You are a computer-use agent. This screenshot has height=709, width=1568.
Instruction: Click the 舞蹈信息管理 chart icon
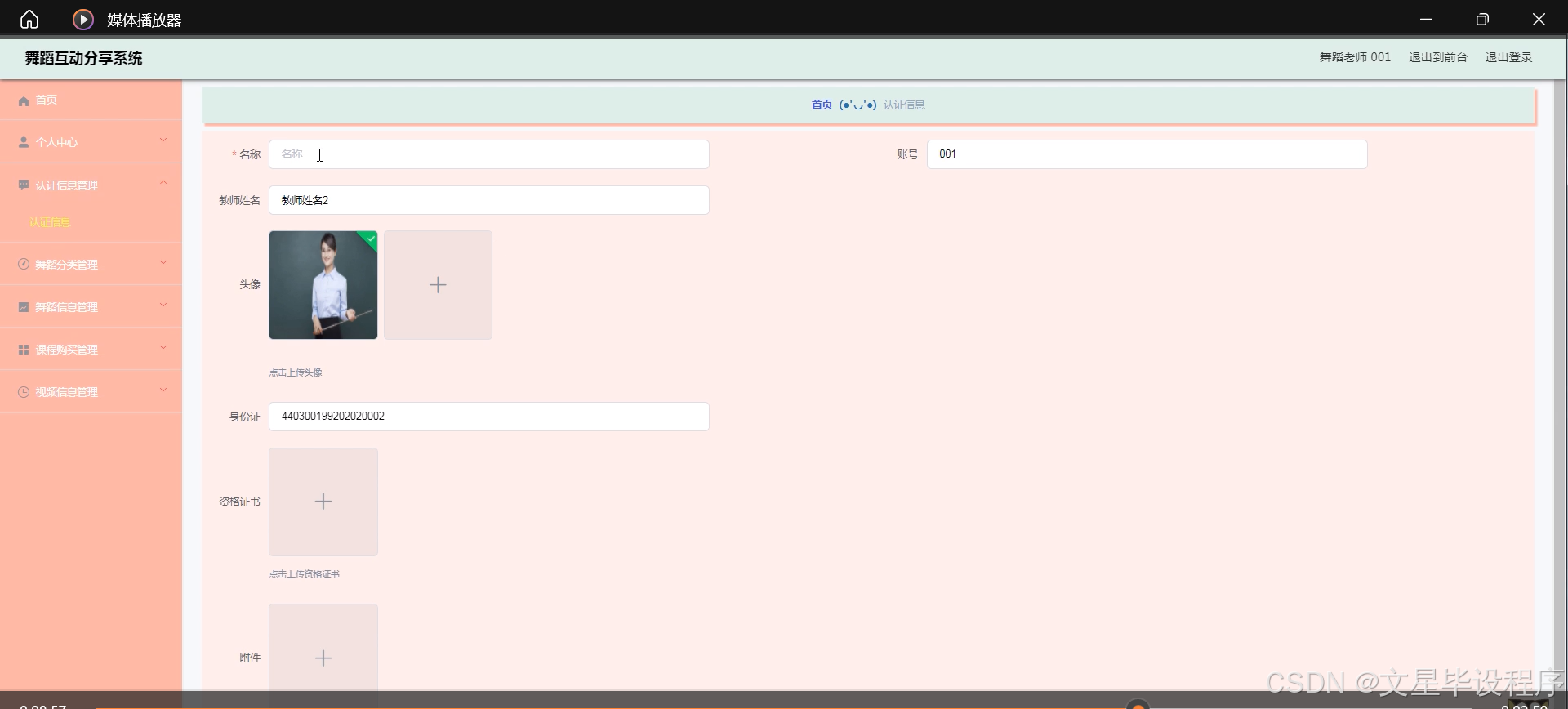coord(24,307)
